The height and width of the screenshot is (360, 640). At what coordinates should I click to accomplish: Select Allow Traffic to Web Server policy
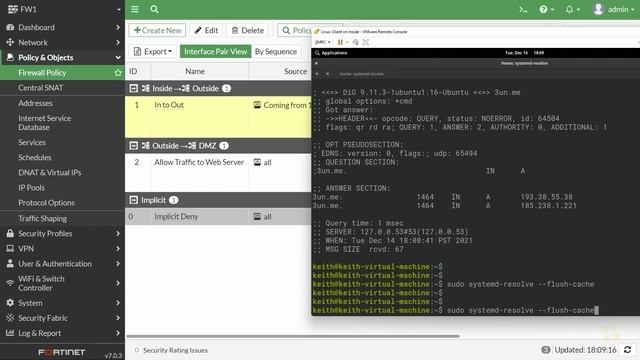point(218,172)
